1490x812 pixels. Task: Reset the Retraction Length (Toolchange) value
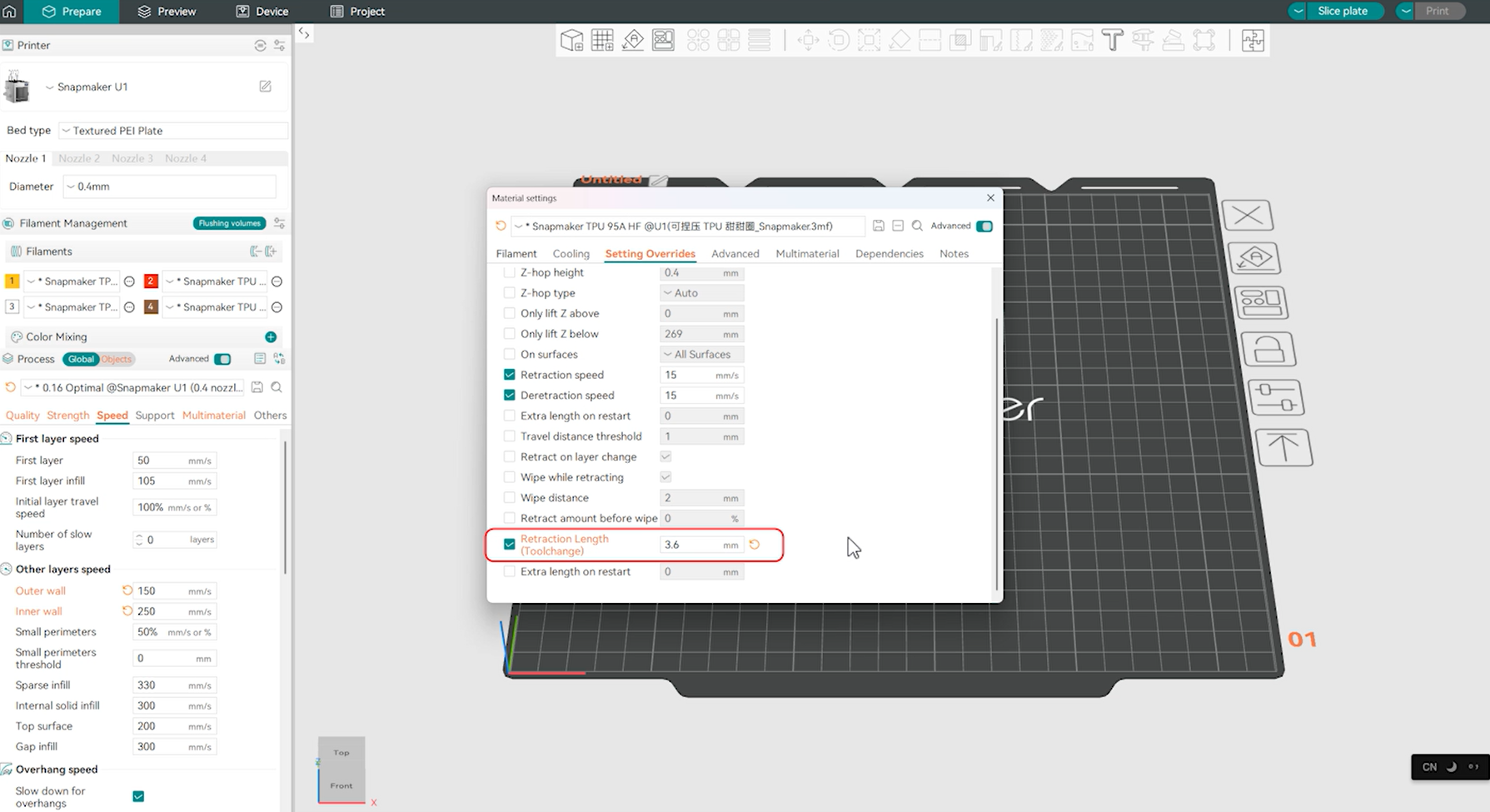click(x=755, y=545)
